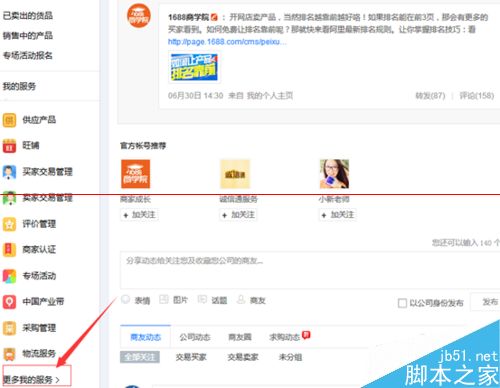Follow 诚信通服务 with 加关注 button

tap(238, 215)
